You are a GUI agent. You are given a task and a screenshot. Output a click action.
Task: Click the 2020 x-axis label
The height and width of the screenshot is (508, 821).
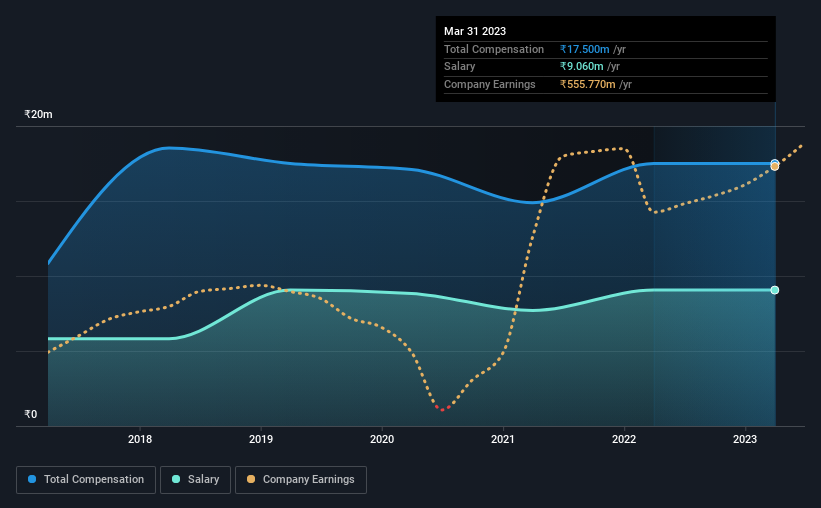[382, 439]
